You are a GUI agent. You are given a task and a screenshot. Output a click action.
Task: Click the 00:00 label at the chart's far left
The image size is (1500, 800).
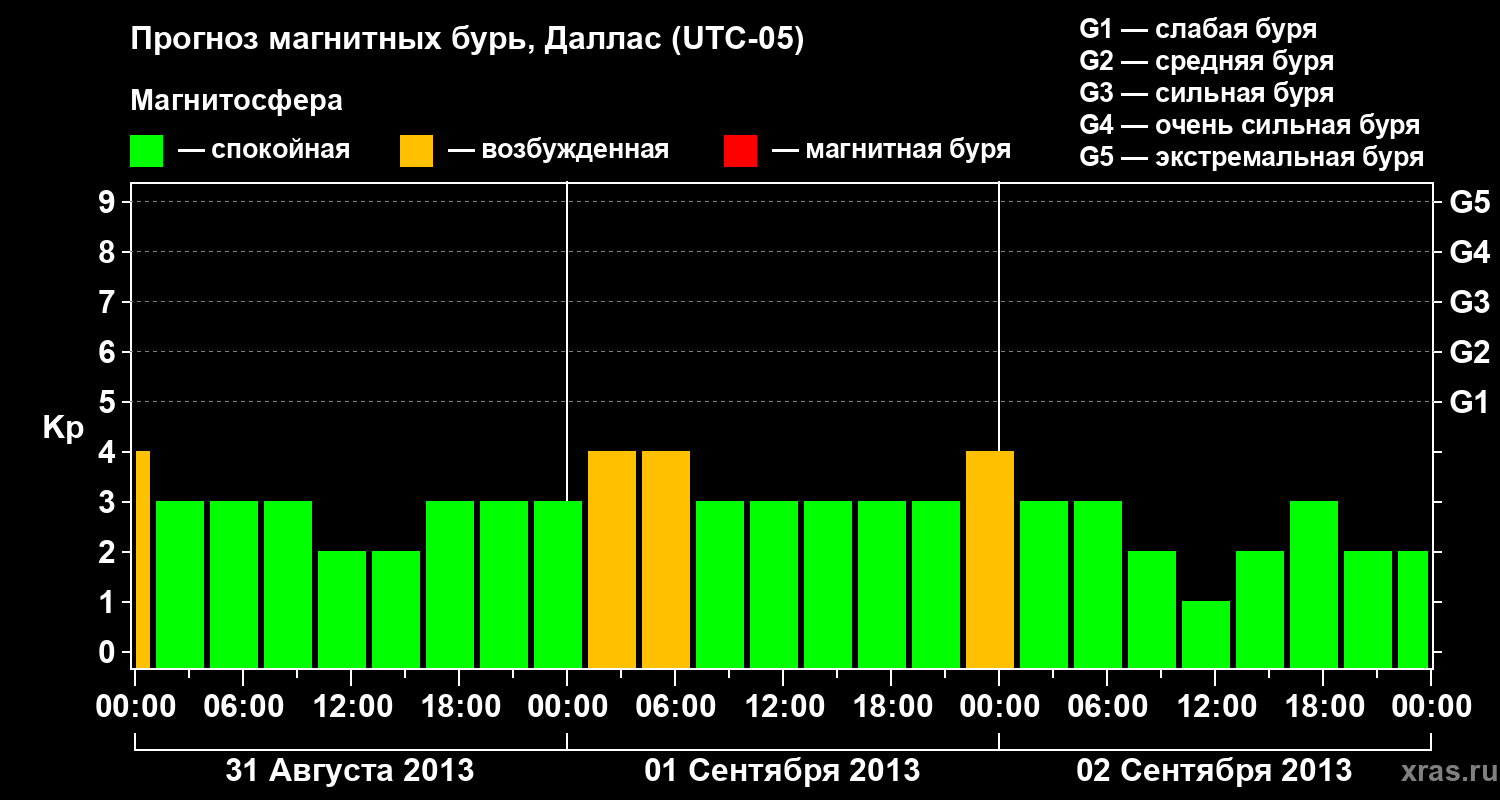click(135, 707)
